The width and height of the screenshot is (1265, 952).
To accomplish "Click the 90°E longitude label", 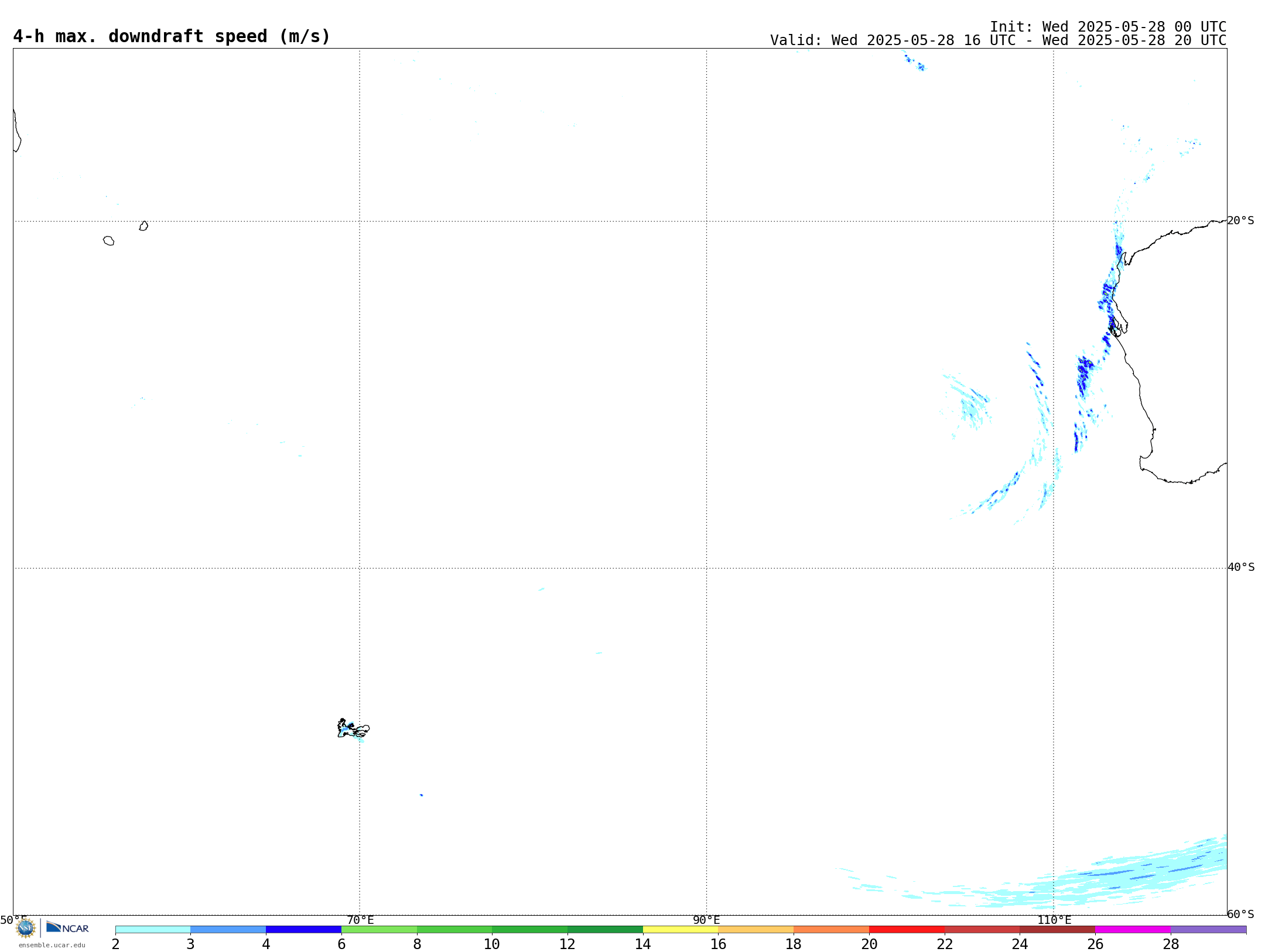I will [x=706, y=920].
